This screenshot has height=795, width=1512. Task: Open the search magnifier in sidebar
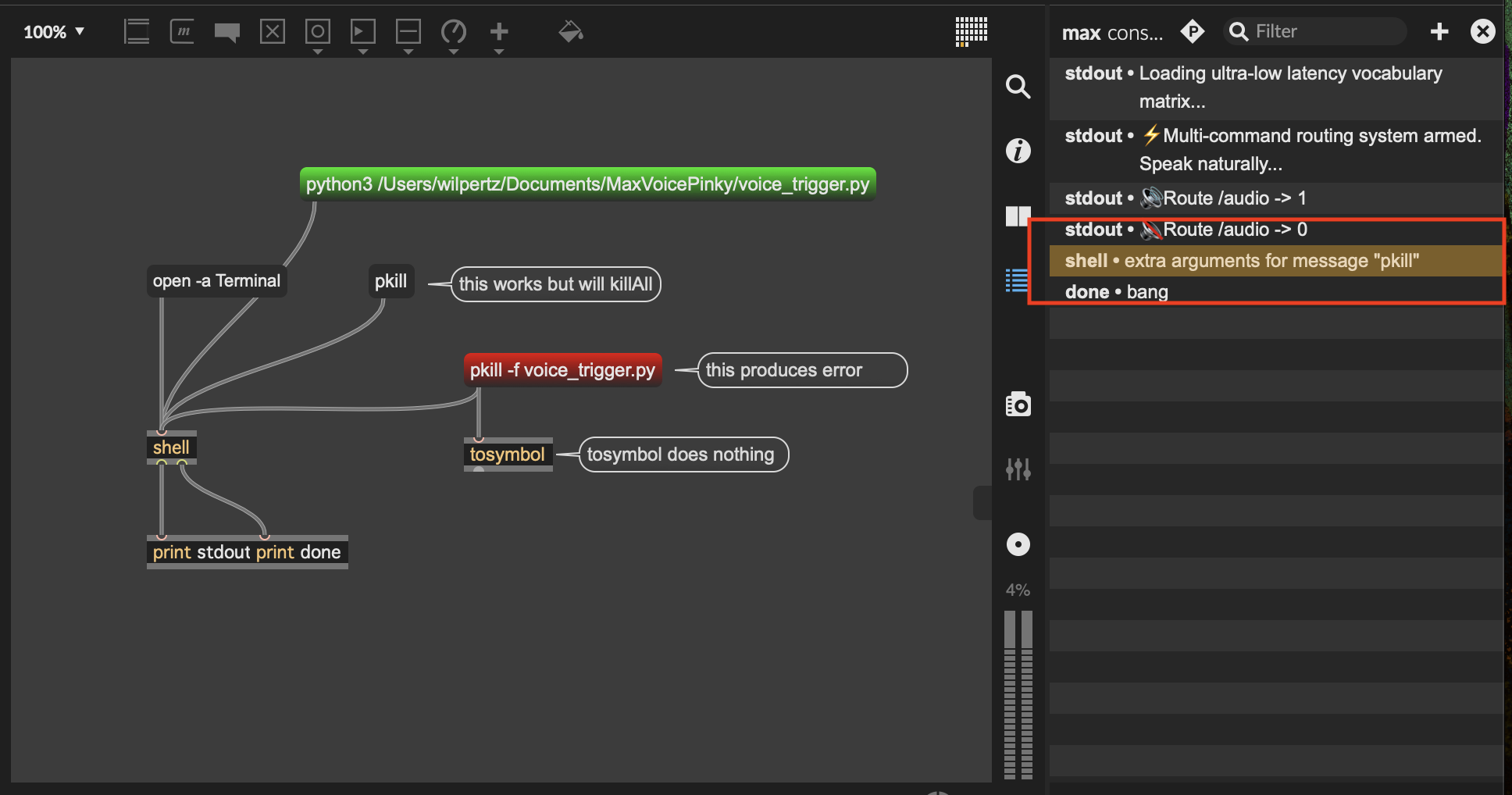pyautogui.click(x=1018, y=86)
